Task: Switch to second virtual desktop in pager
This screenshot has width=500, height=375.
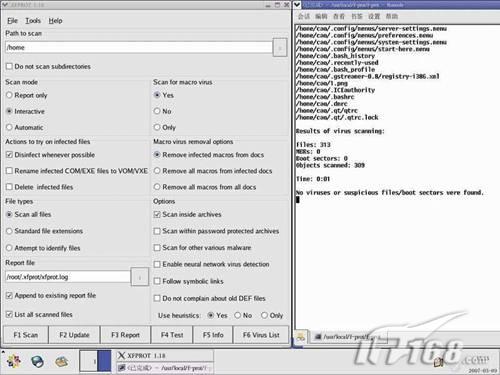Action: [x=104, y=361]
